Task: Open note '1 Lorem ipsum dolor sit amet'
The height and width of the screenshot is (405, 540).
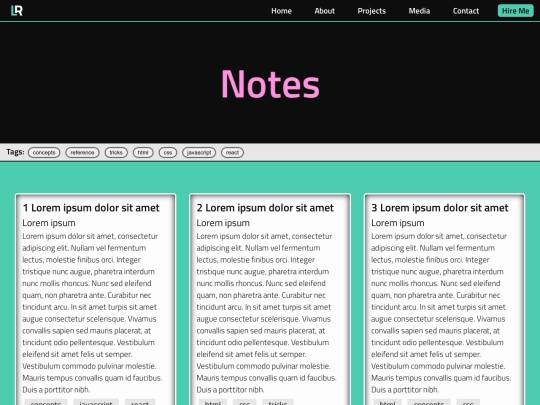Action: 91,208
